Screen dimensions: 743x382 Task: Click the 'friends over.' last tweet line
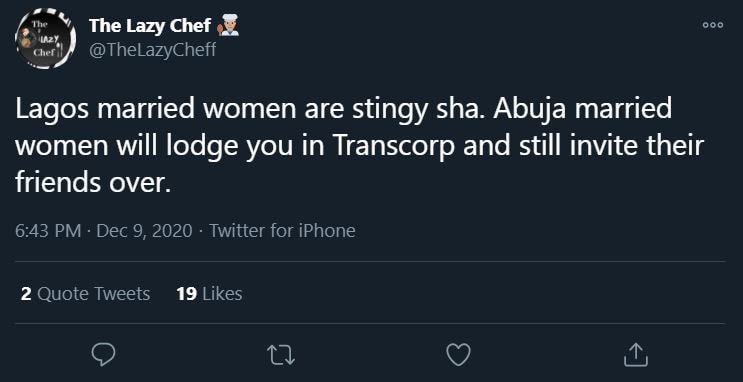click(x=93, y=182)
